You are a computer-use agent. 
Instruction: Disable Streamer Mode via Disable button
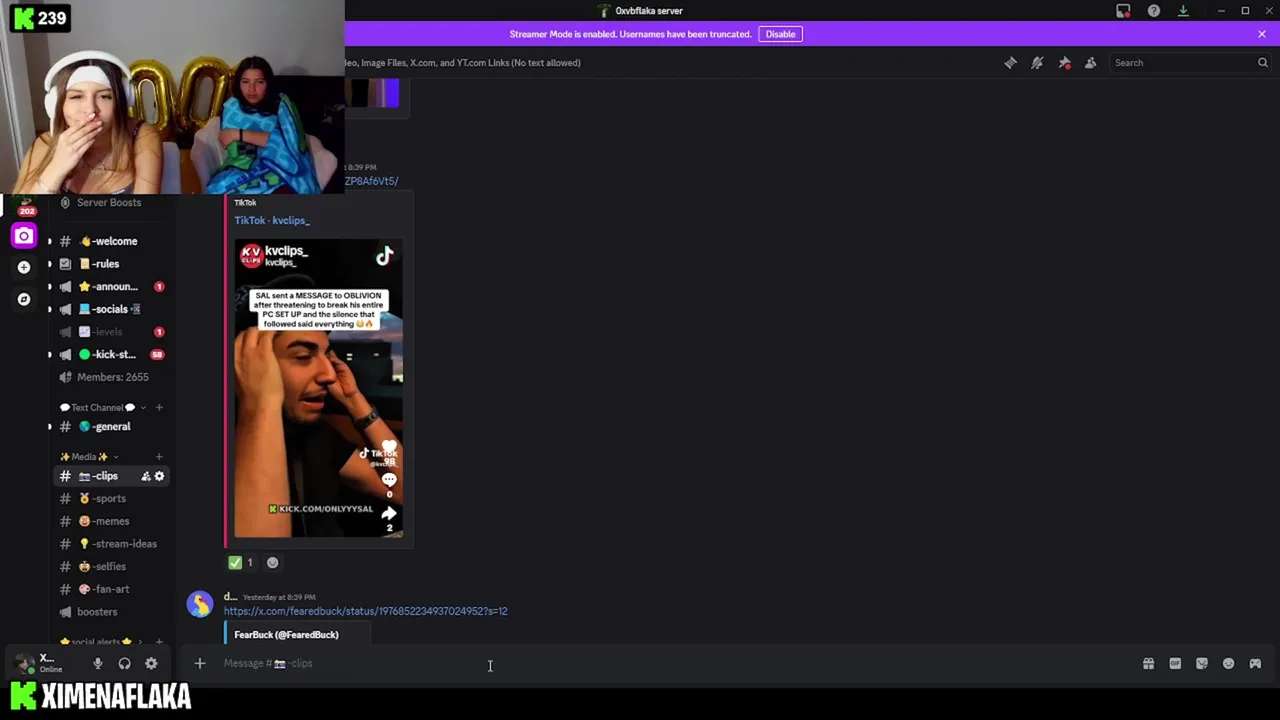pyautogui.click(x=780, y=34)
